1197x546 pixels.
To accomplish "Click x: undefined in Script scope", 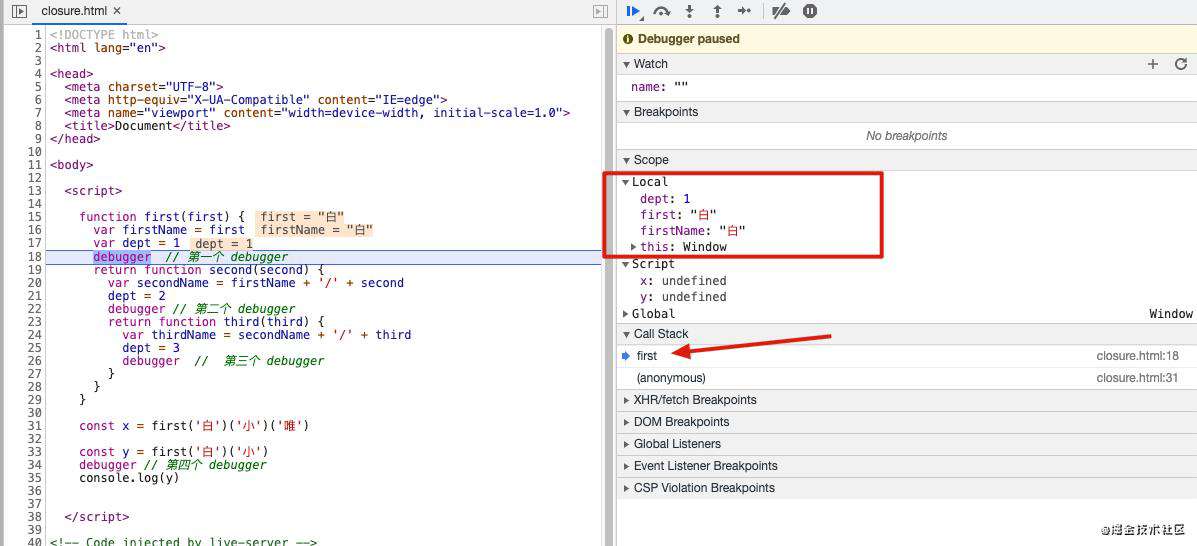I will (683, 281).
